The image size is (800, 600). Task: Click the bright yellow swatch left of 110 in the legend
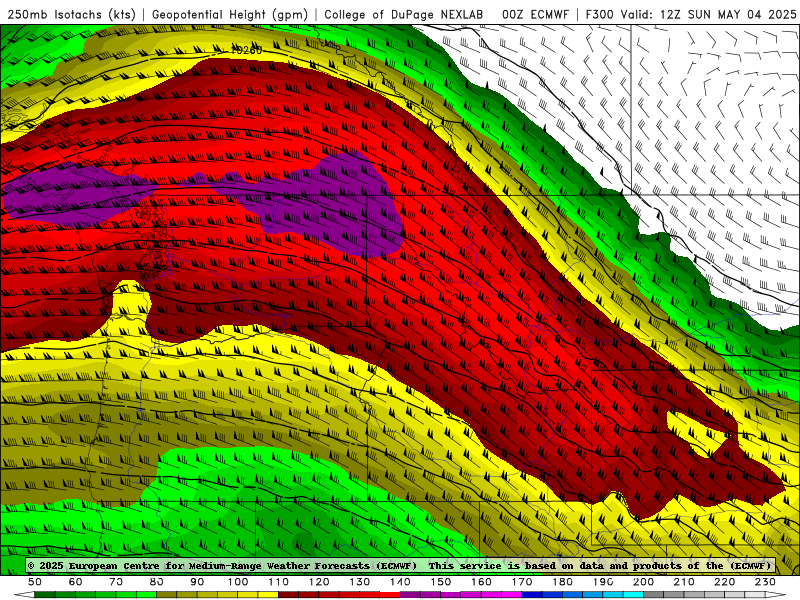coord(268,595)
